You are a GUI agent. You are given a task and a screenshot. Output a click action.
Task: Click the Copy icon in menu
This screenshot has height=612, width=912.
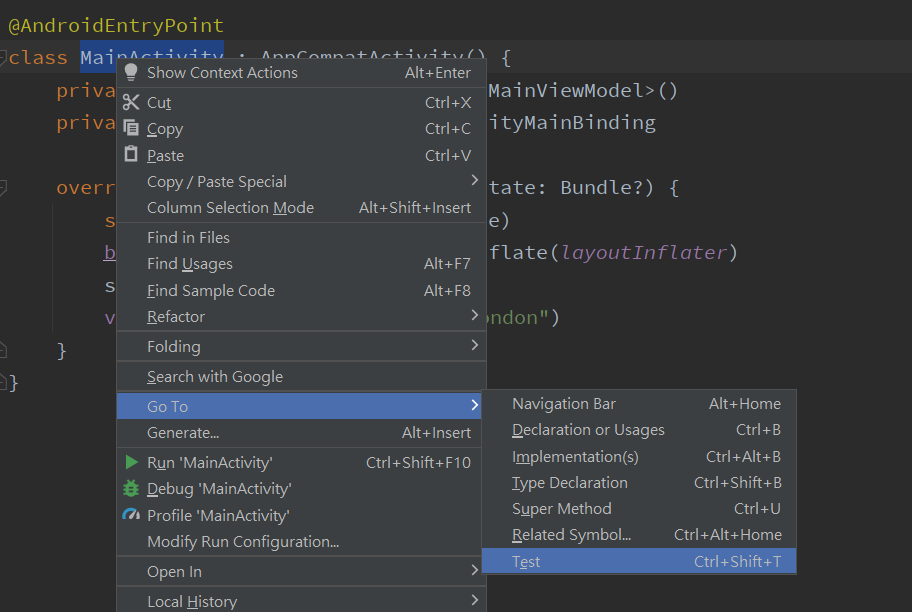(x=131, y=128)
